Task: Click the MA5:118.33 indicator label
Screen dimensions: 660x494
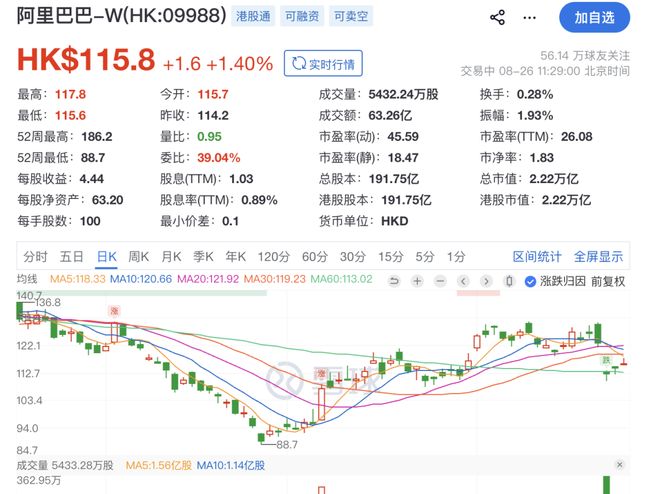Action: coord(77,279)
